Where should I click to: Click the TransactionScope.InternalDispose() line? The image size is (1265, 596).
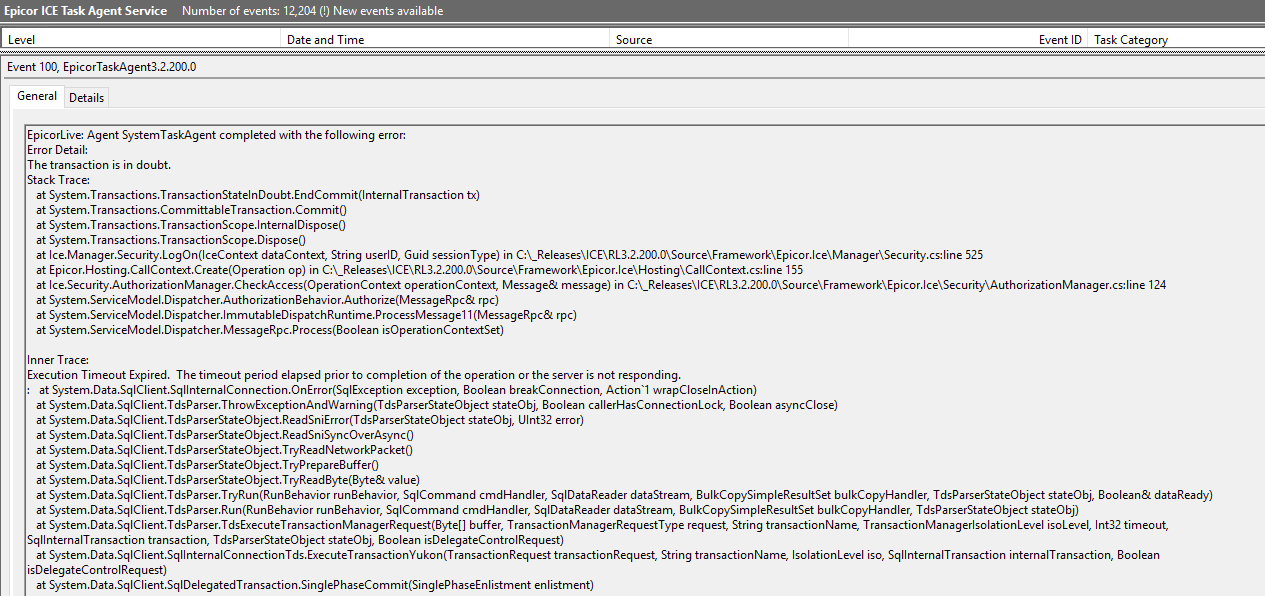[190, 225]
